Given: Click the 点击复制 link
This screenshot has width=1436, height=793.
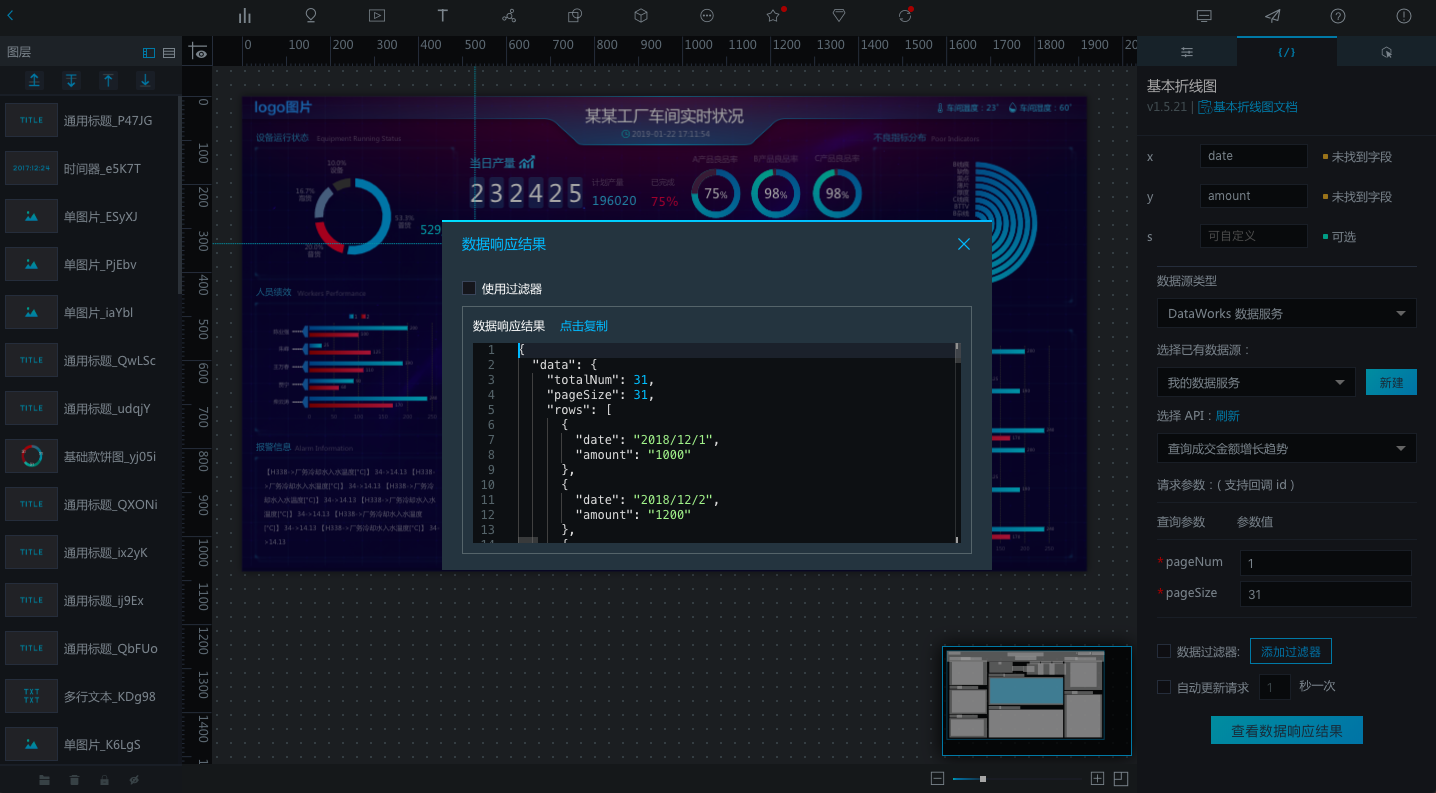Looking at the screenshot, I should (x=583, y=326).
